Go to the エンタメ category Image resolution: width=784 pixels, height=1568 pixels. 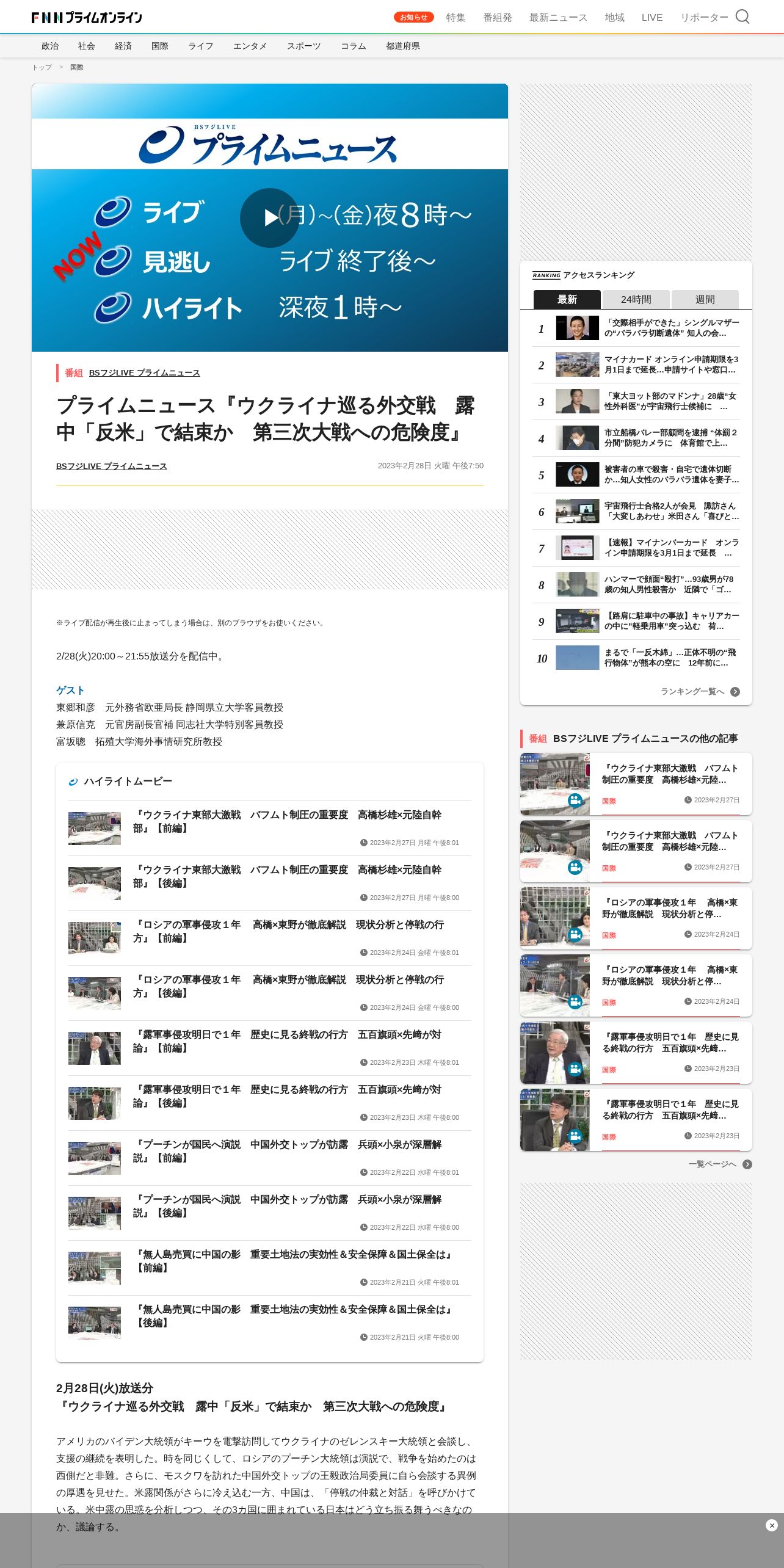pyautogui.click(x=250, y=46)
